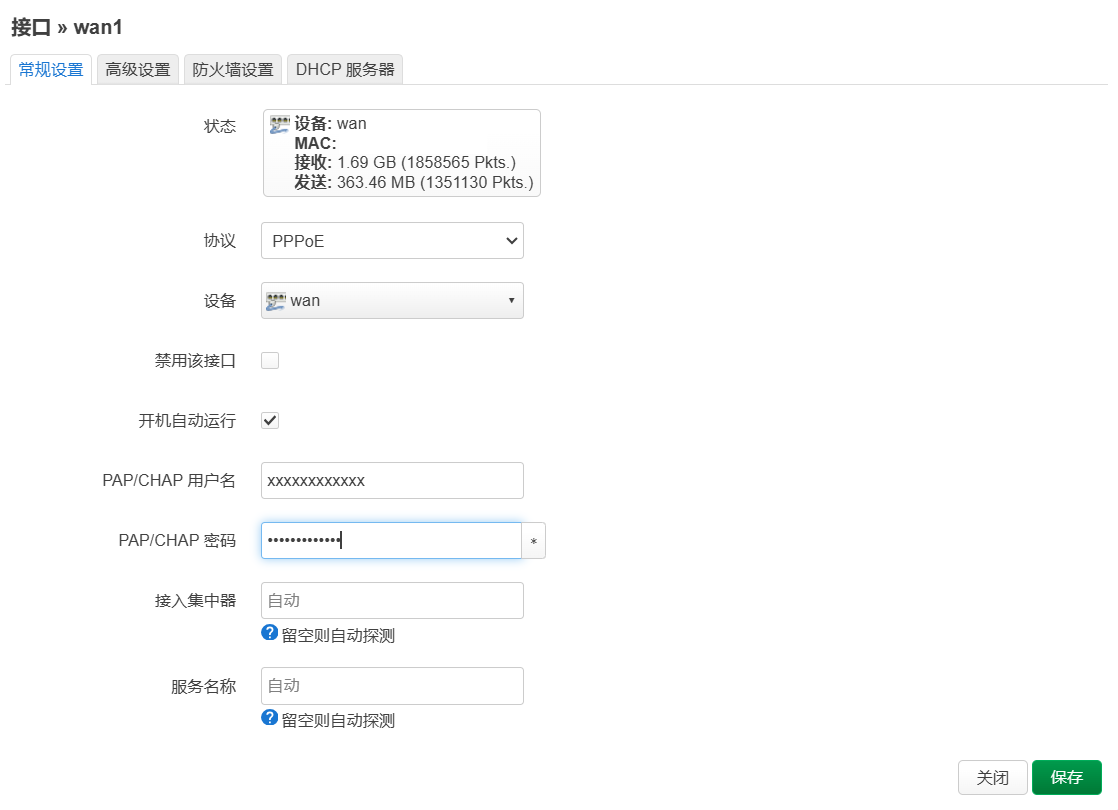The image size is (1118, 810).
Task: Switch to the 常规设置 tab
Action: [51, 70]
